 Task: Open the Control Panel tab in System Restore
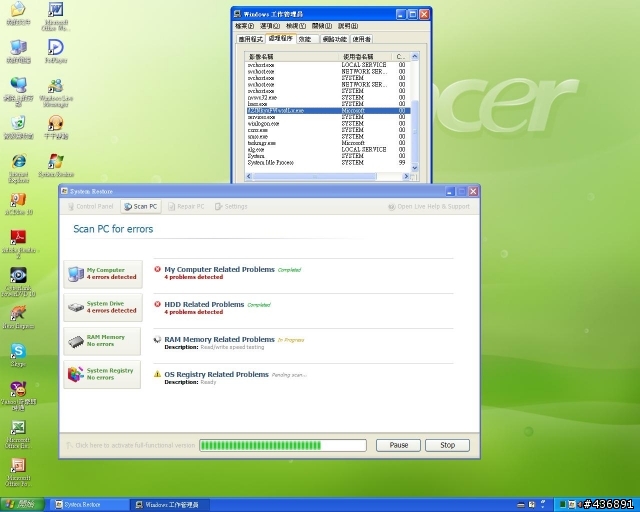coord(91,207)
